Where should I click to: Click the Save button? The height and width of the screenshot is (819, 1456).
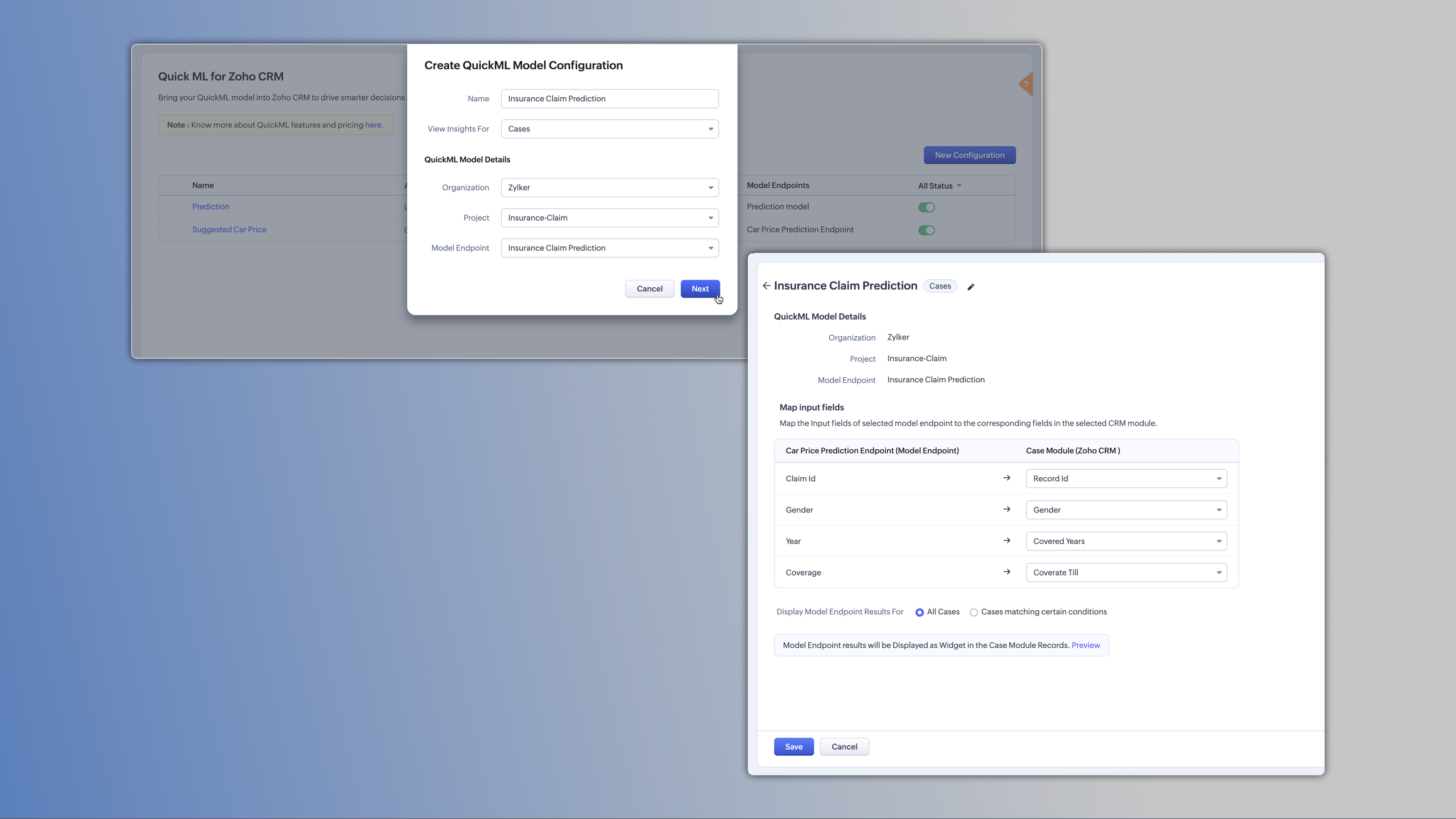click(x=793, y=747)
